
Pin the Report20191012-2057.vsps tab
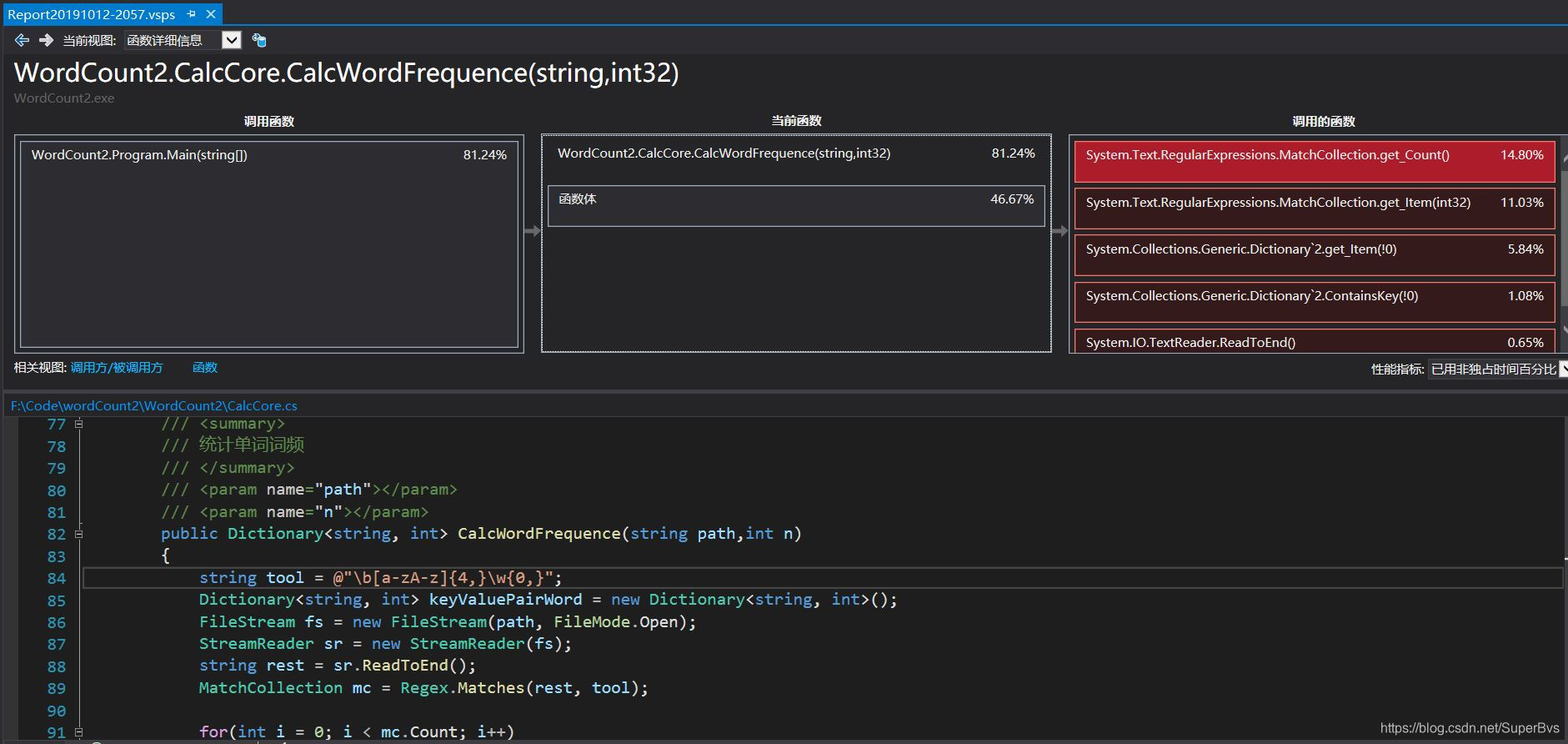pos(192,14)
